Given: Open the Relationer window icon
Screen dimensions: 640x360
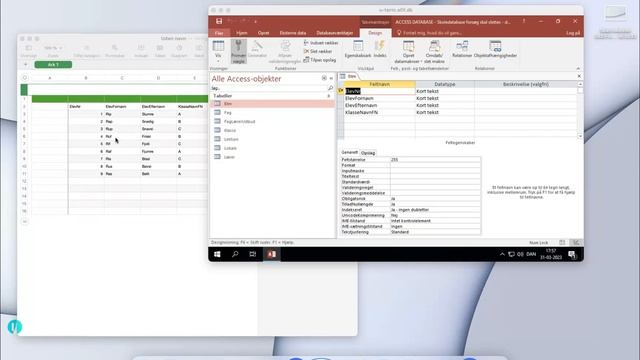Looking at the screenshot, I should [462, 49].
